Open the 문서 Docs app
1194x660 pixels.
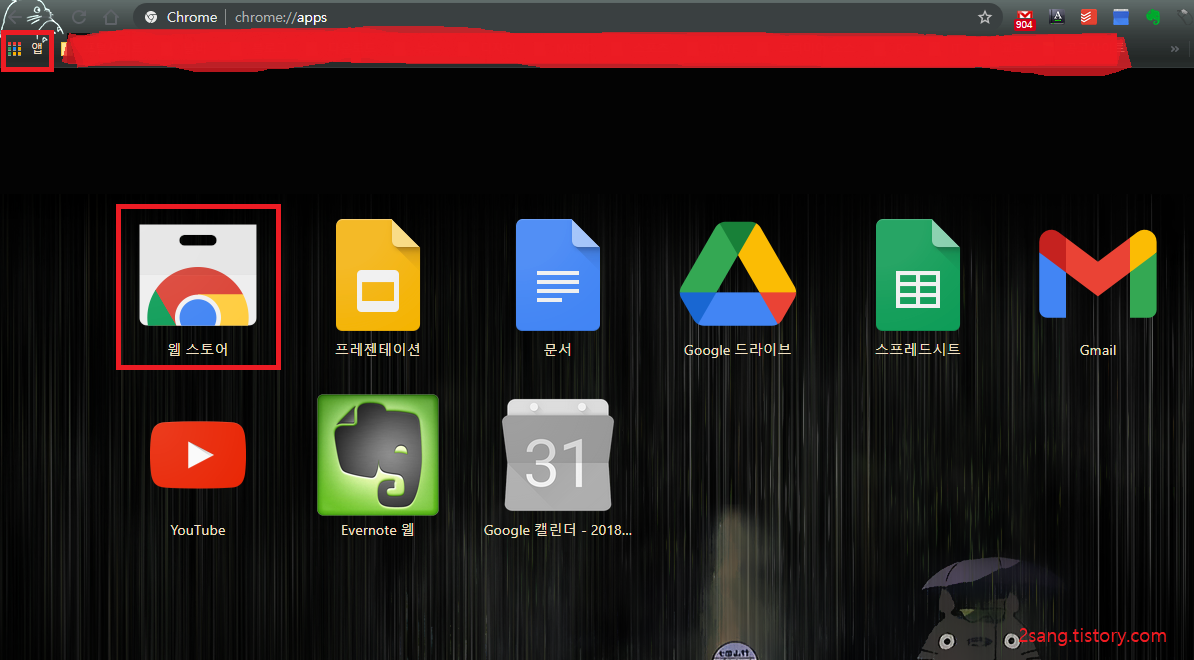tap(557, 289)
